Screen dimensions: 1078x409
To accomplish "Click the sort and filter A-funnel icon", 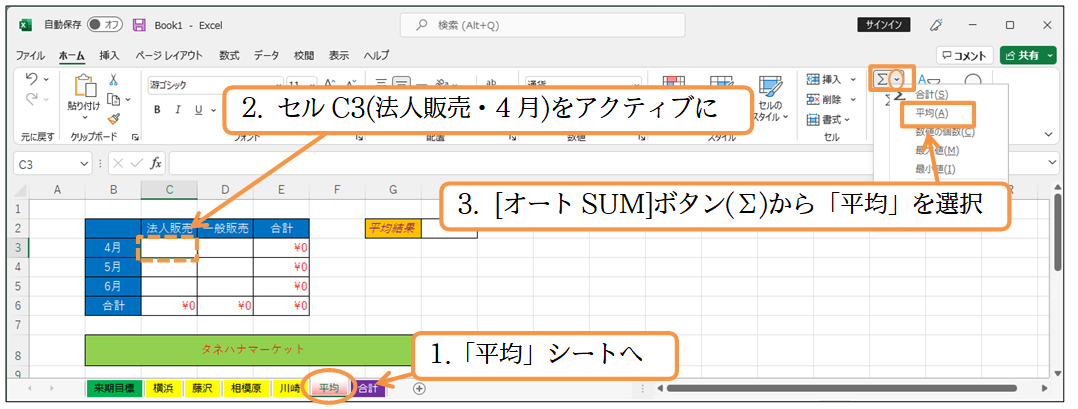I will tap(929, 80).
